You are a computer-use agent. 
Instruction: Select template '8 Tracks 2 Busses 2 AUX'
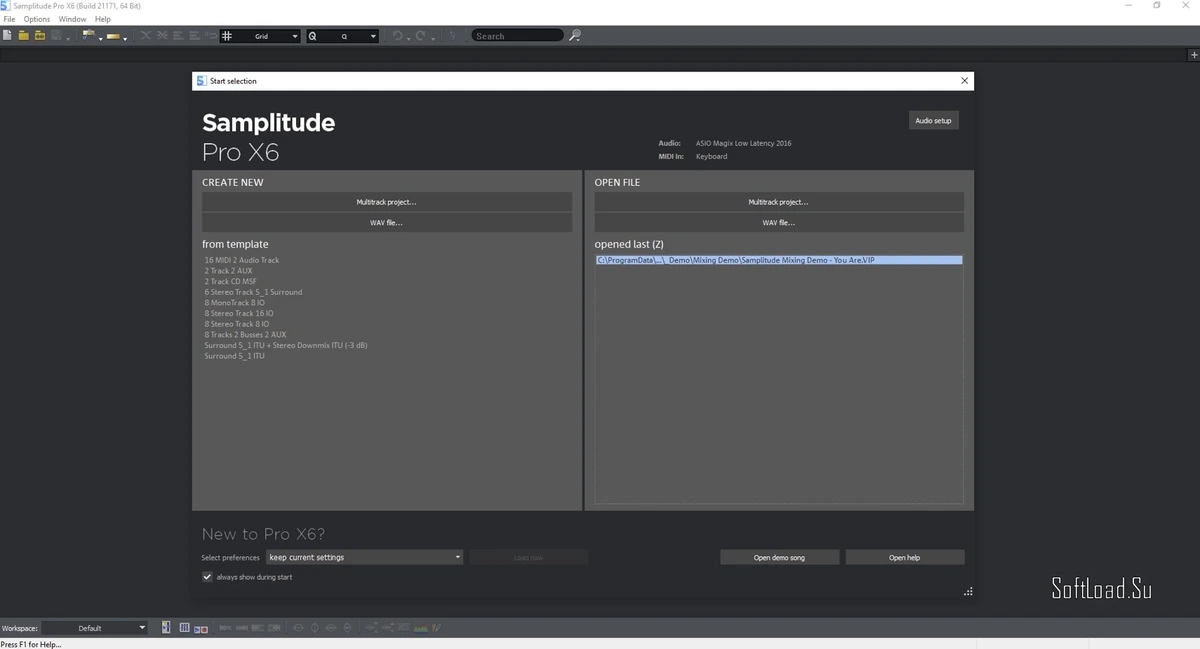click(x=245, y=335)
